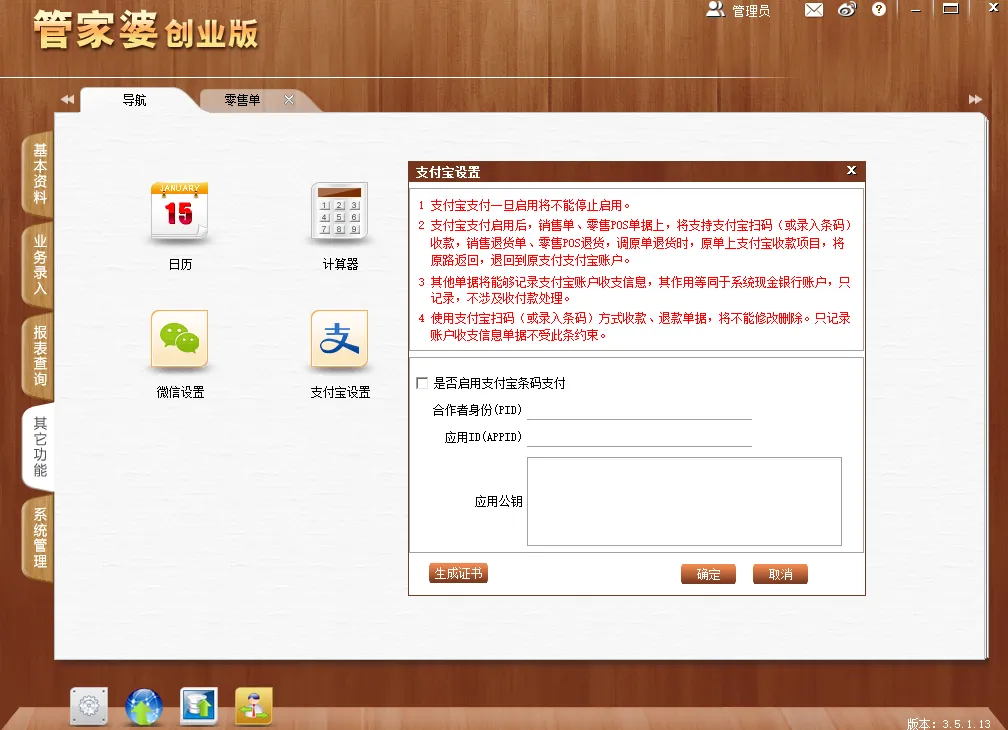Open 微信设置 WeChat settings icon
1008x730 pixels.
179,339
